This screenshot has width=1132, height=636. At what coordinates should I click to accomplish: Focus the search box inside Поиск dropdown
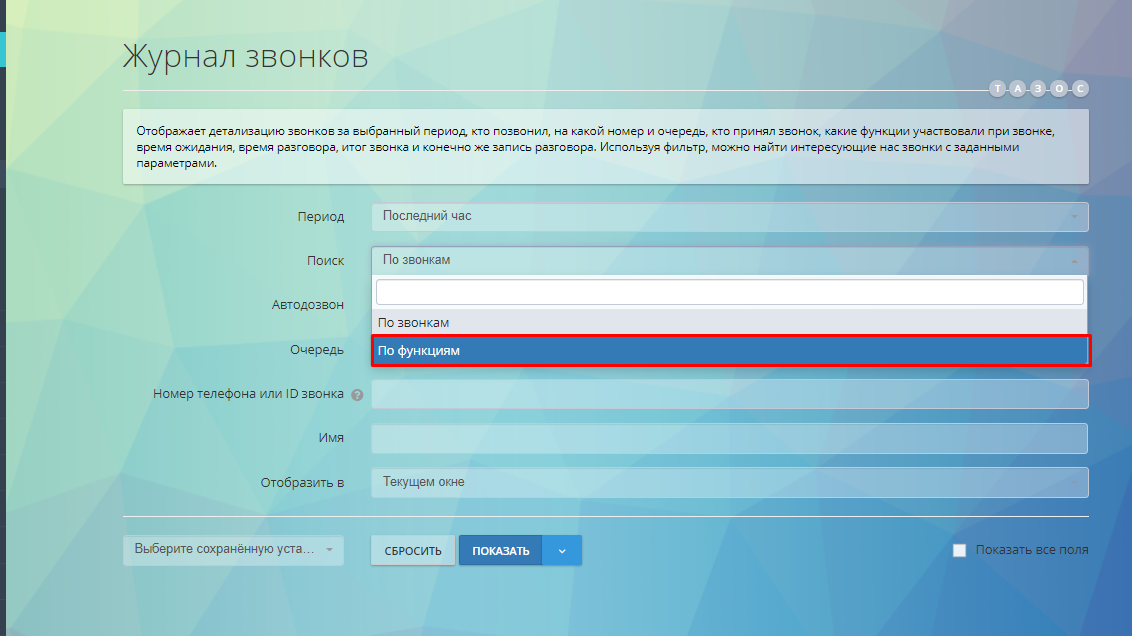729,292
